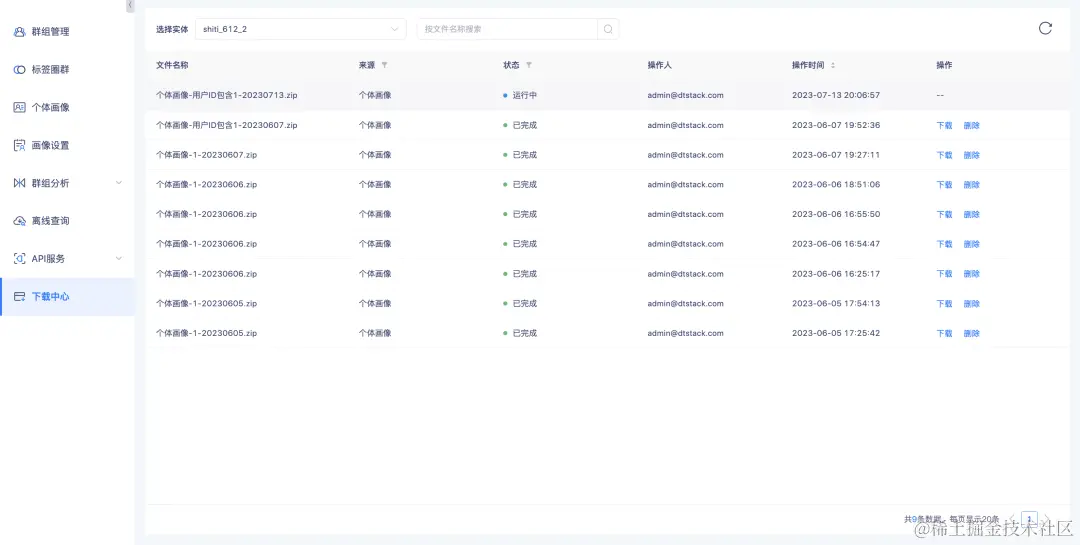Click the 运行中 status cell
Screen dimensions: 1080x545
(x=520, y=95)
